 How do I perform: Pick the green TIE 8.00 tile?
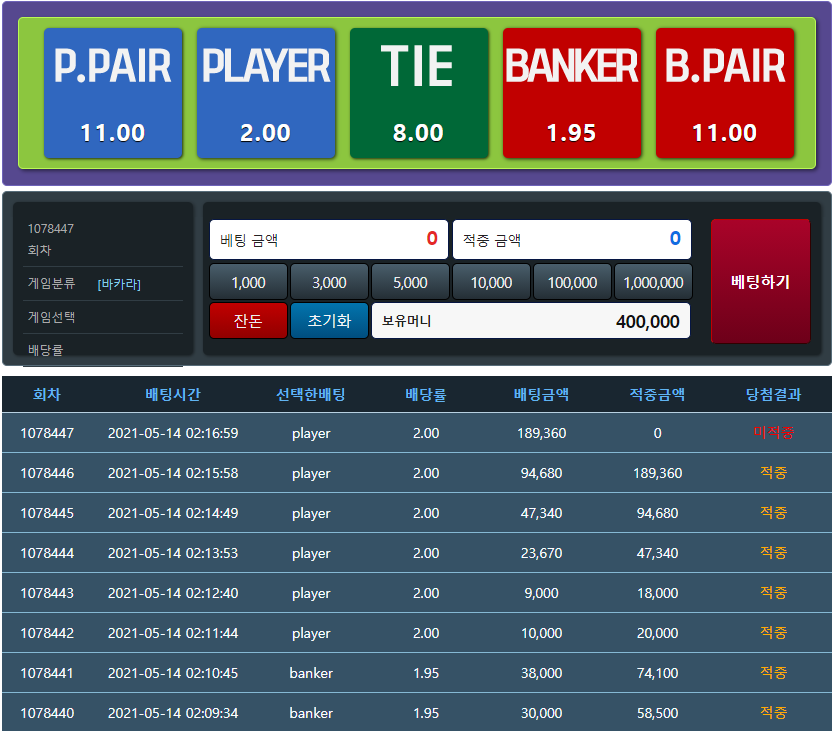419,93
